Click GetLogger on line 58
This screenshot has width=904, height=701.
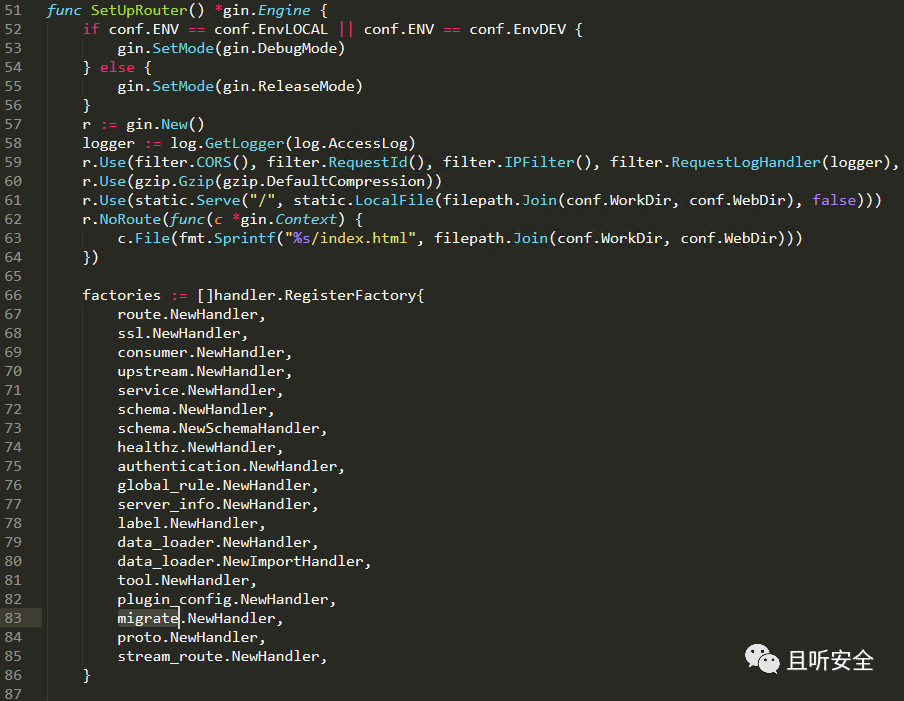pos(244,144)
